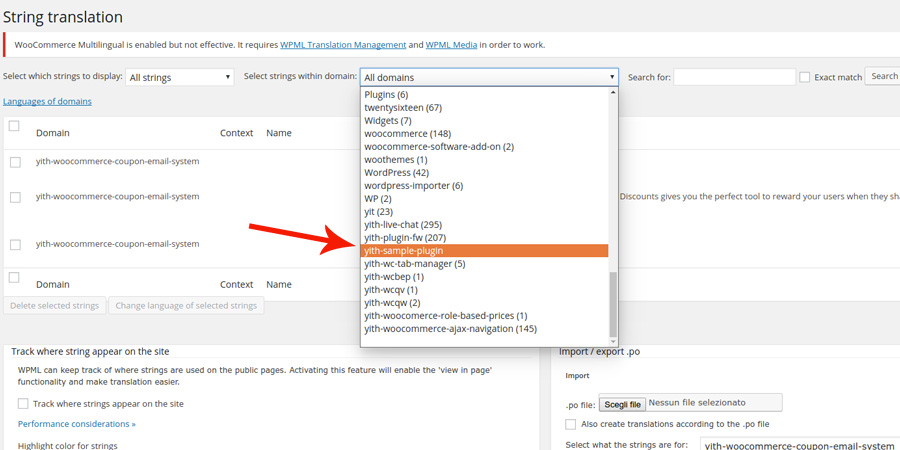Check 'Also create translations according to the .po file'
Image resolution: width=900 pixels, height=450 pixels.
[x=571, y=424]
